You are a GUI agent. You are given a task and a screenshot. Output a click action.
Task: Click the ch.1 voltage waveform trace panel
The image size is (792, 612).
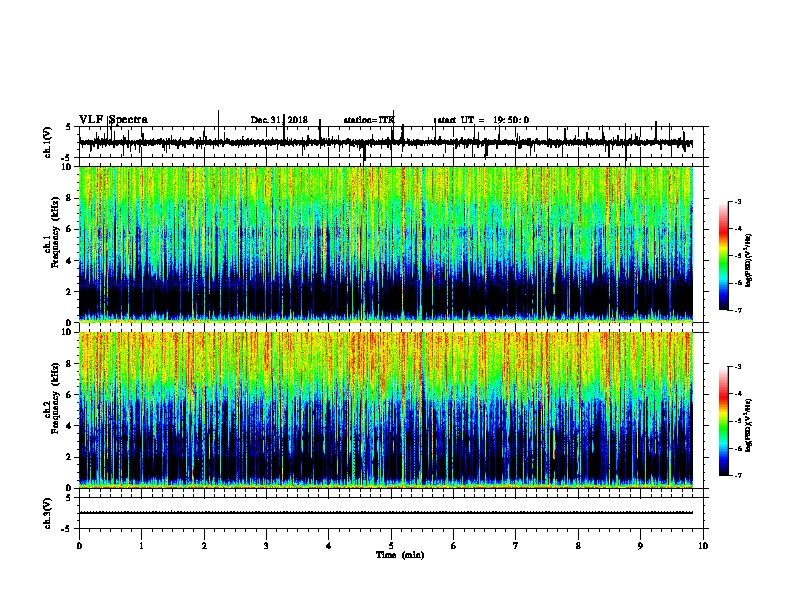point(391,142)
